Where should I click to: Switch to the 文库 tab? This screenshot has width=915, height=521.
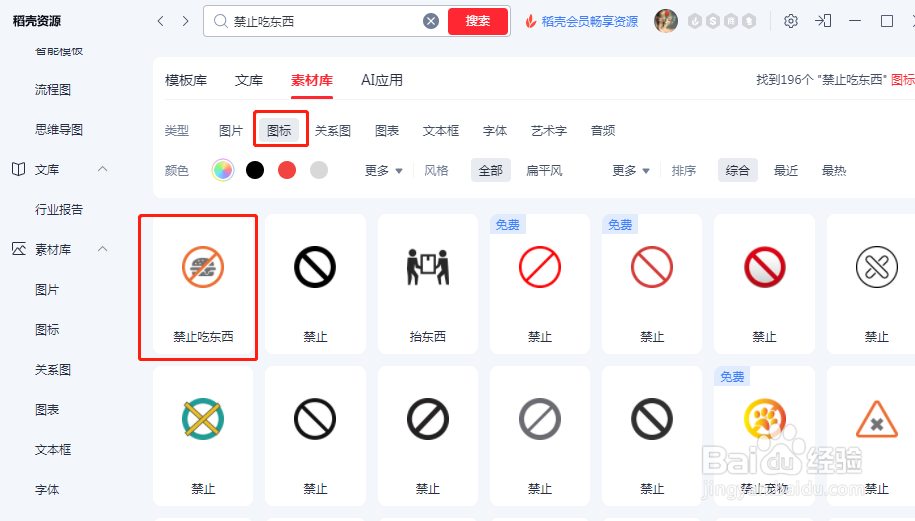[x=249, y=80]
